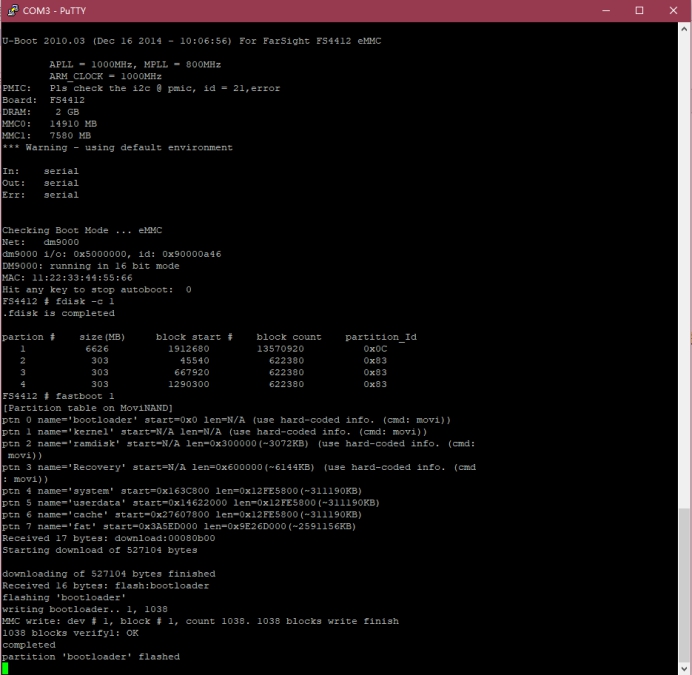The width and height of the screenshot is (692, 675).
Task: Click '1038 blocks verify1: OK' line
Action: pyautogui.click(x=70, y=634)
